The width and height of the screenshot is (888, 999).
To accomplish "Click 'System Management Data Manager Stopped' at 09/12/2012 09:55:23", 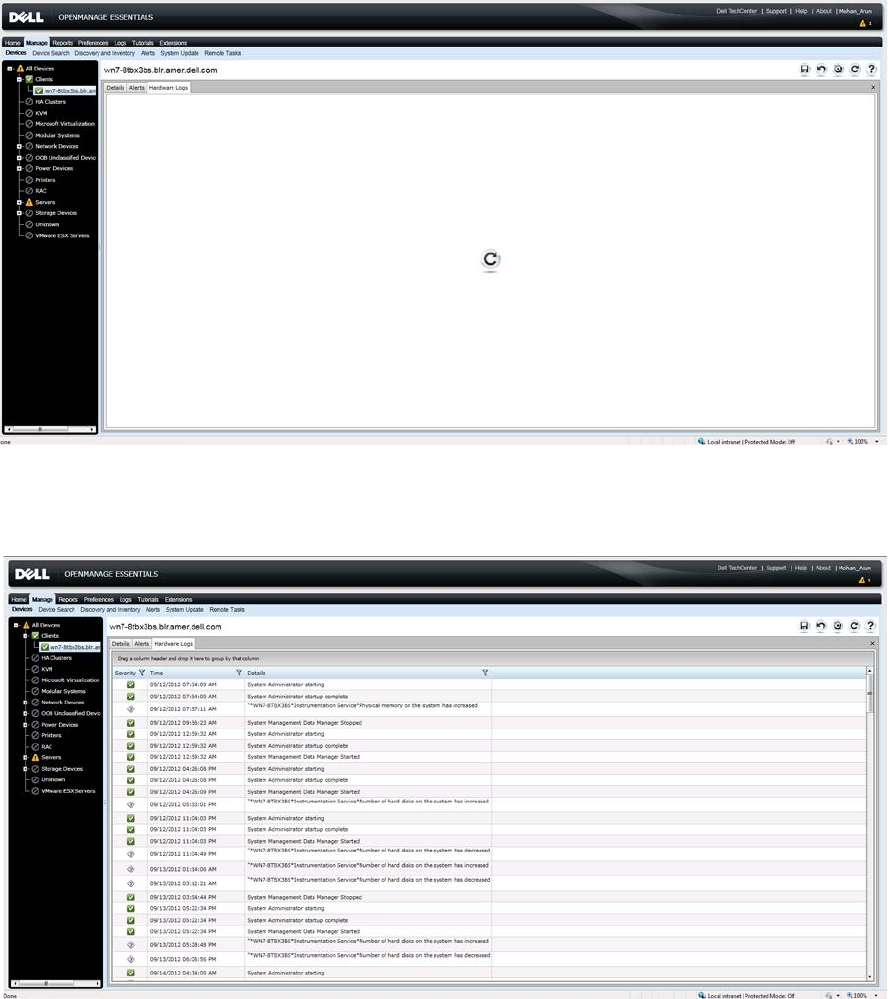I will [304, 723].
